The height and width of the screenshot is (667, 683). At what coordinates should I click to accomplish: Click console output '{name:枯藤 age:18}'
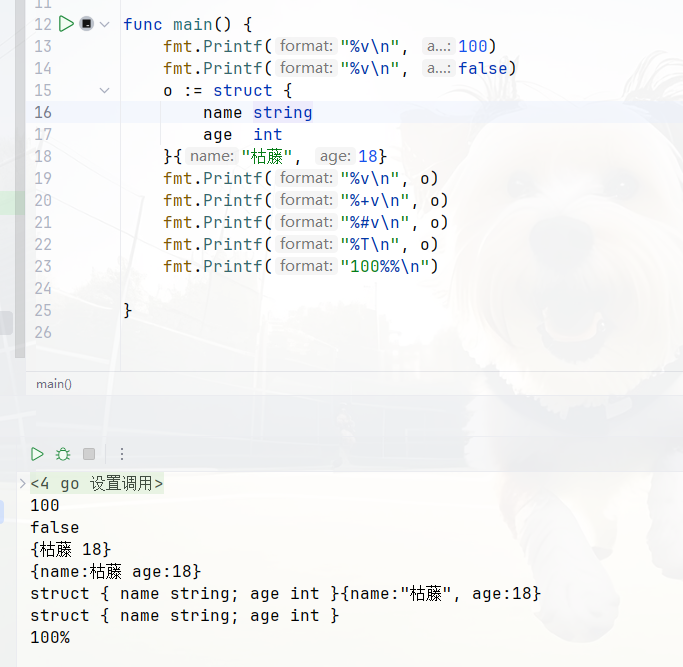(115, 572)
